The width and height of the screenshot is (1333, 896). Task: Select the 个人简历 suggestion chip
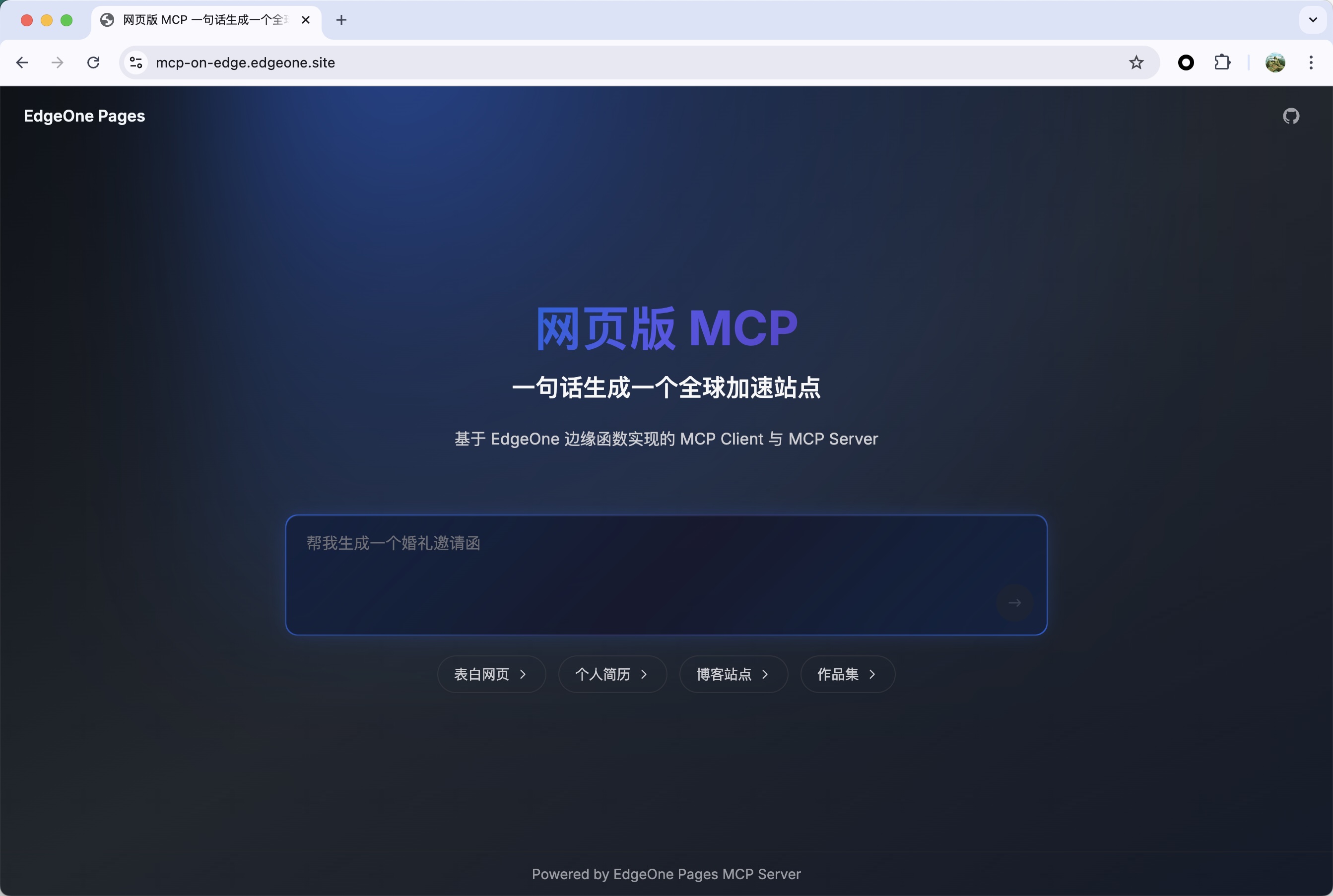tap(612, 674)
